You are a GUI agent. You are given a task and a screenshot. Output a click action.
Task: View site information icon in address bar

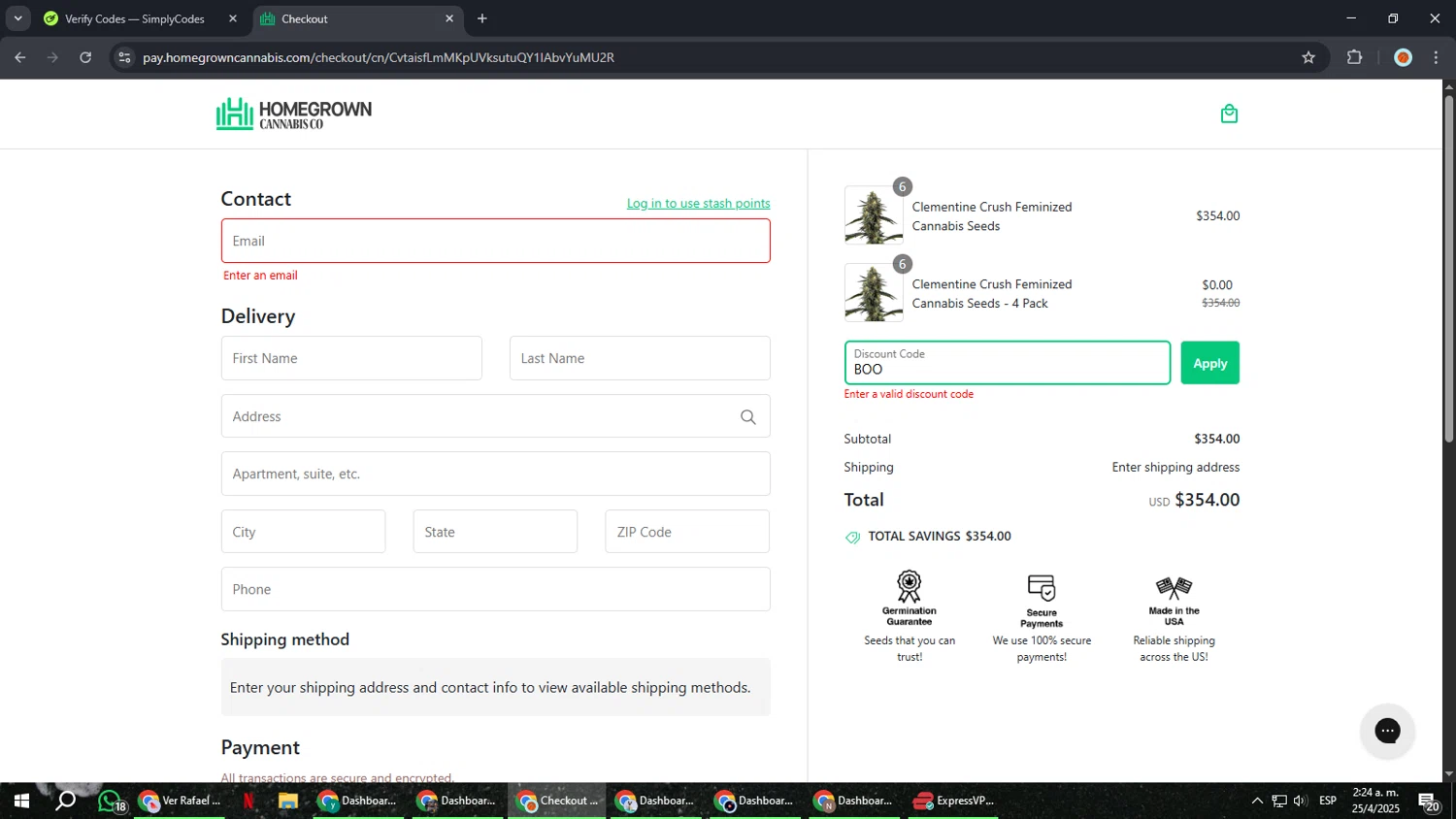point(124,57)
